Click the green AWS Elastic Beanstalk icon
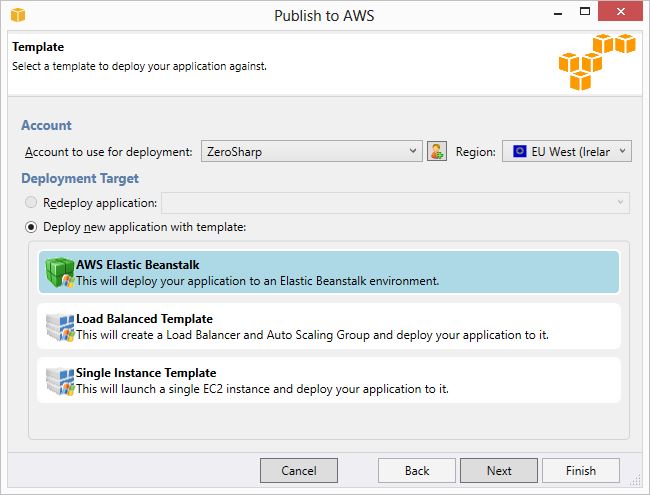The height and width of the screenshot is (495, 650). point(60,272)
